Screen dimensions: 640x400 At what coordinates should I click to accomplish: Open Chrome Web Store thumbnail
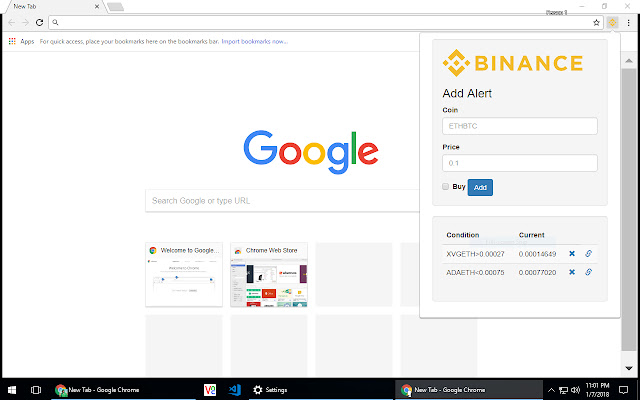tap(269, 274)
